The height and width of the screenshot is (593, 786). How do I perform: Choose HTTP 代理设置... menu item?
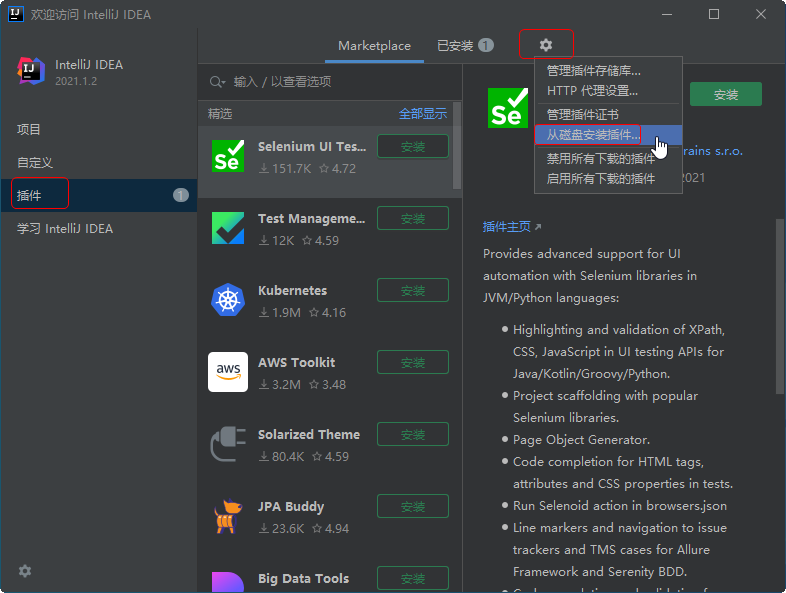click(608, 91)
